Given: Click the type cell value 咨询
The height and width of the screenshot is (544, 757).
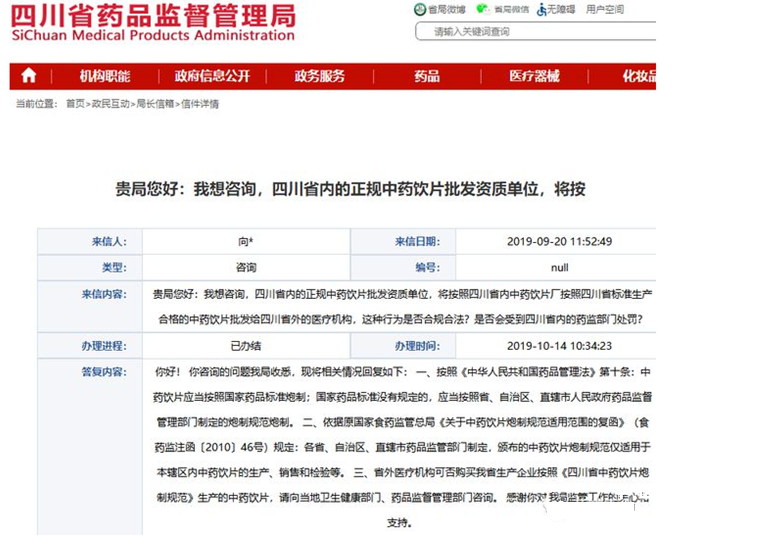Looking at the screenshot, I should point(246,267).
